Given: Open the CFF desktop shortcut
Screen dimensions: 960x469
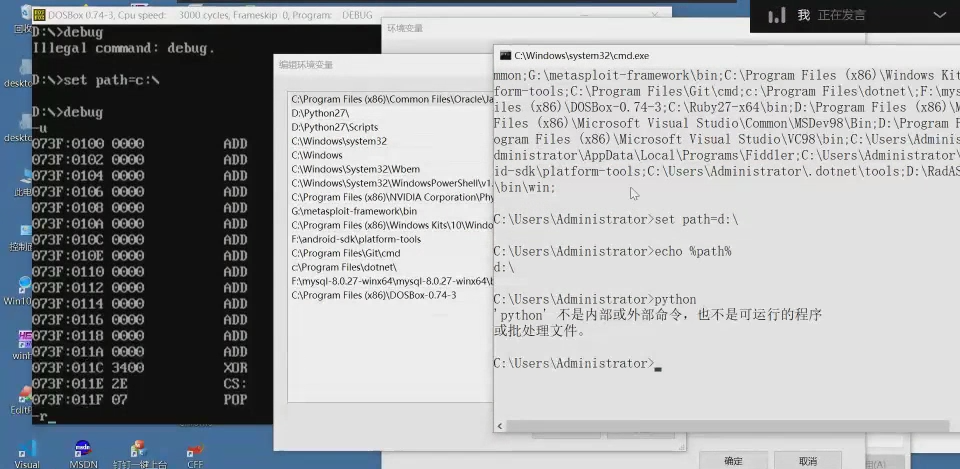Looking at the screenshot, I should pyautogui.click(x=195, y=449).
